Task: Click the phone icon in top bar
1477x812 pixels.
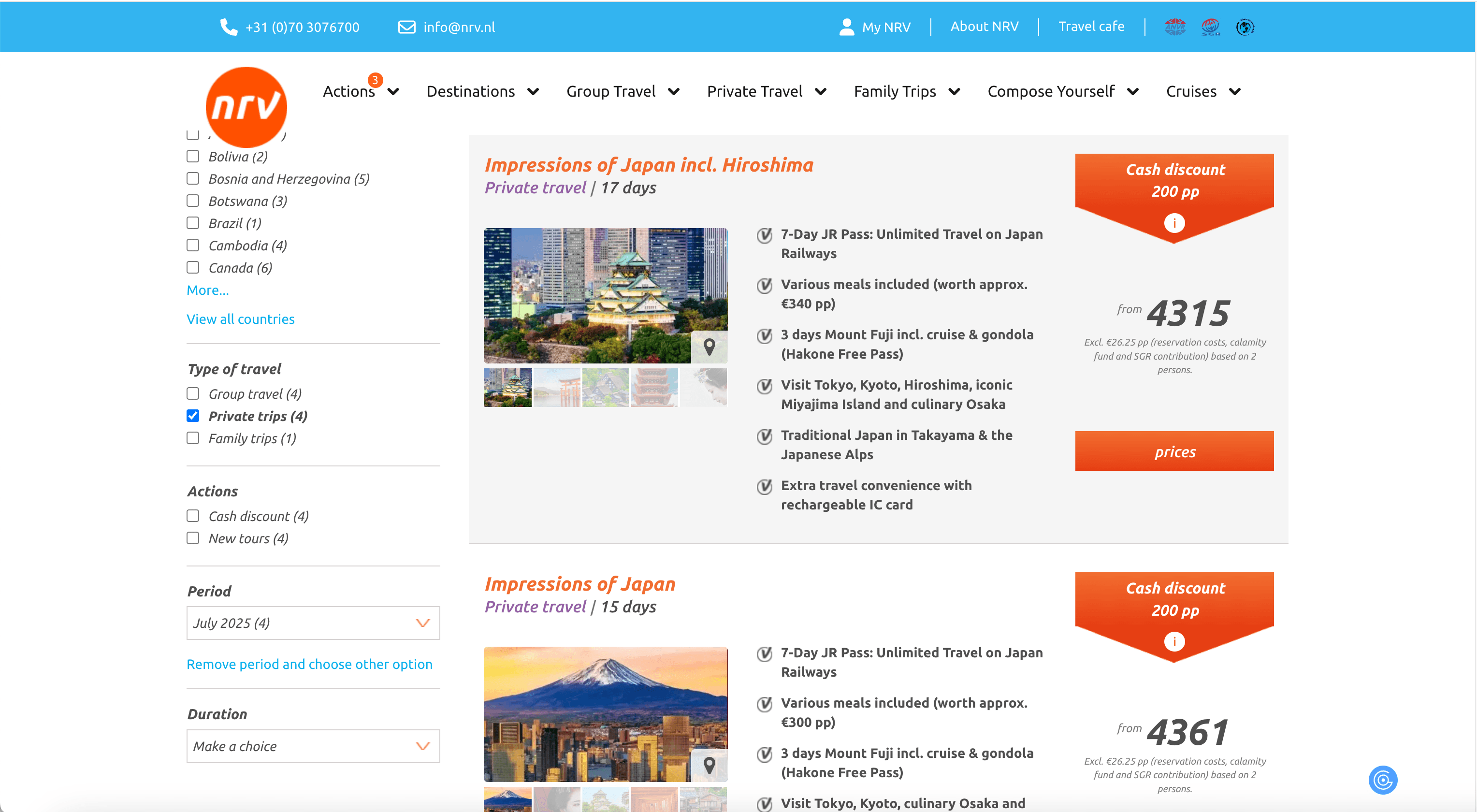Action: [229, 27]
